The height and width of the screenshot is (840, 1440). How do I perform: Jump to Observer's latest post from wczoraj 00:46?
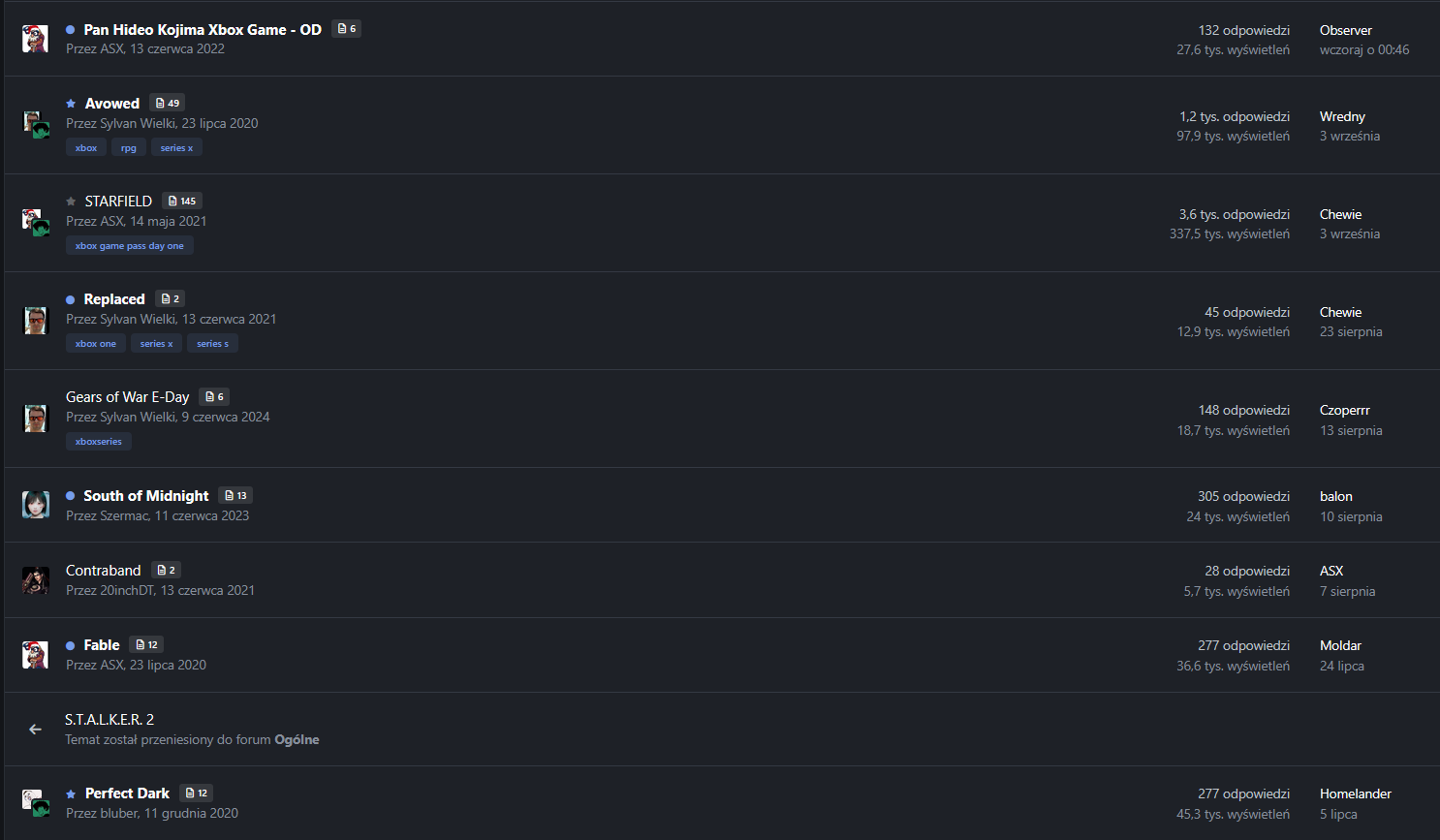(x=1363, y=49)
